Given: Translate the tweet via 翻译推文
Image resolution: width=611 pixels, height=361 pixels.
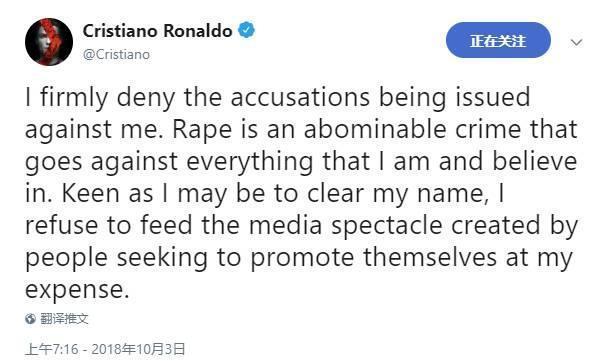Looking at the screenshot, I should [x=64, y=319].
